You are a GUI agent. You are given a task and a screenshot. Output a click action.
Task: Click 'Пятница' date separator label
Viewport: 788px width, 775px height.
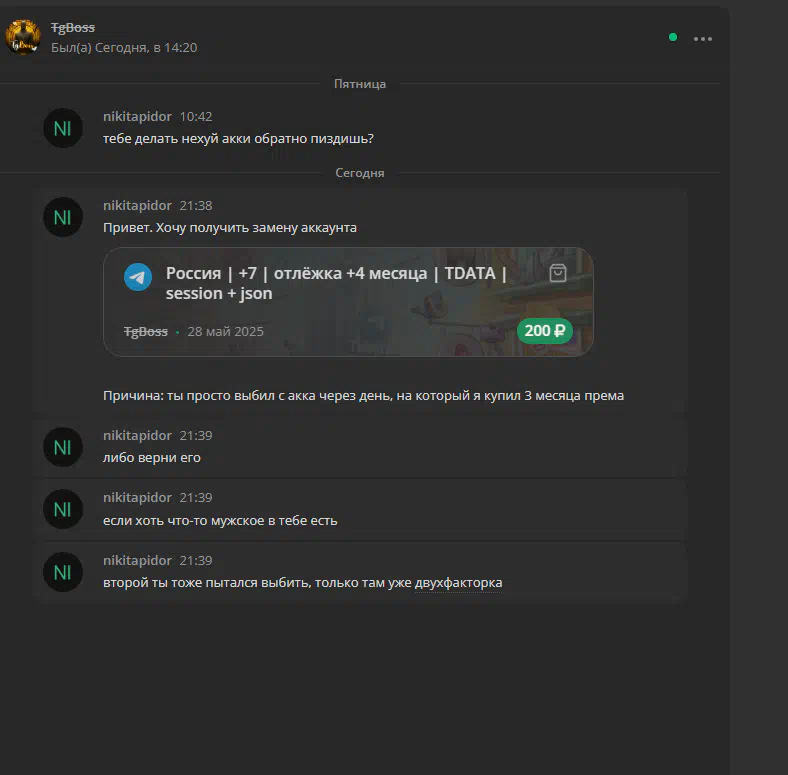click(360, 84)
